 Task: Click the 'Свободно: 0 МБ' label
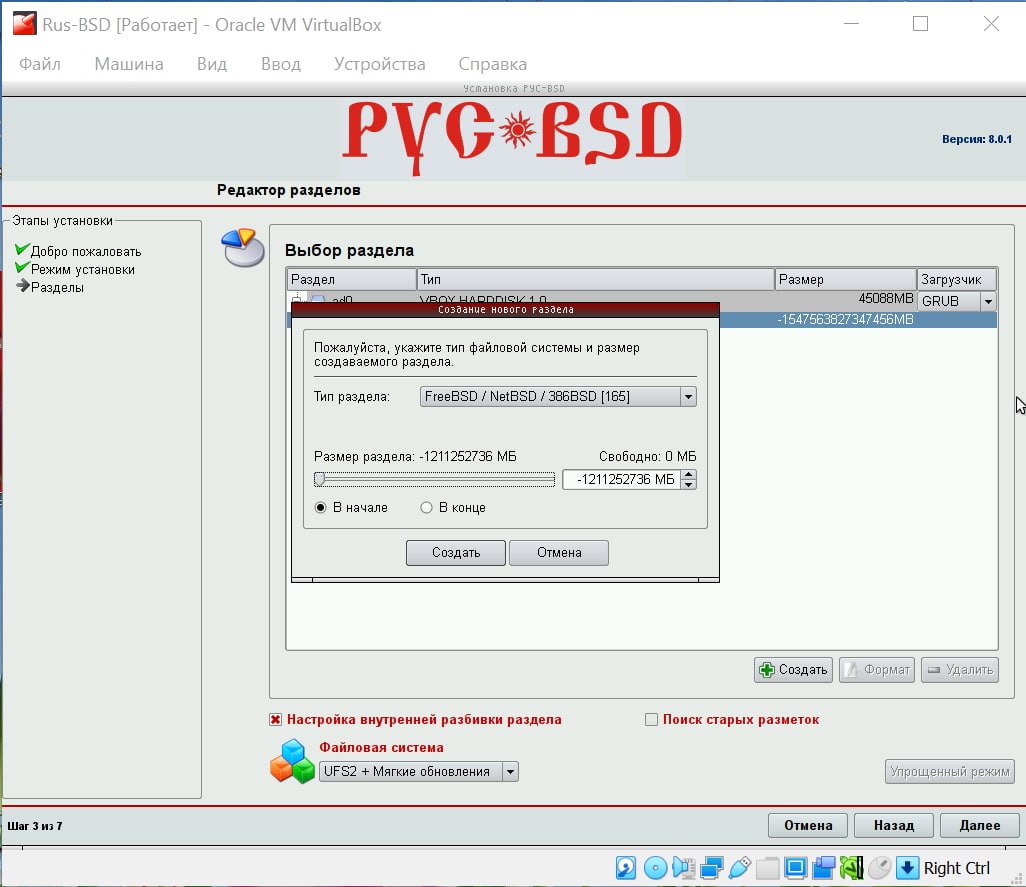[647, 457]
